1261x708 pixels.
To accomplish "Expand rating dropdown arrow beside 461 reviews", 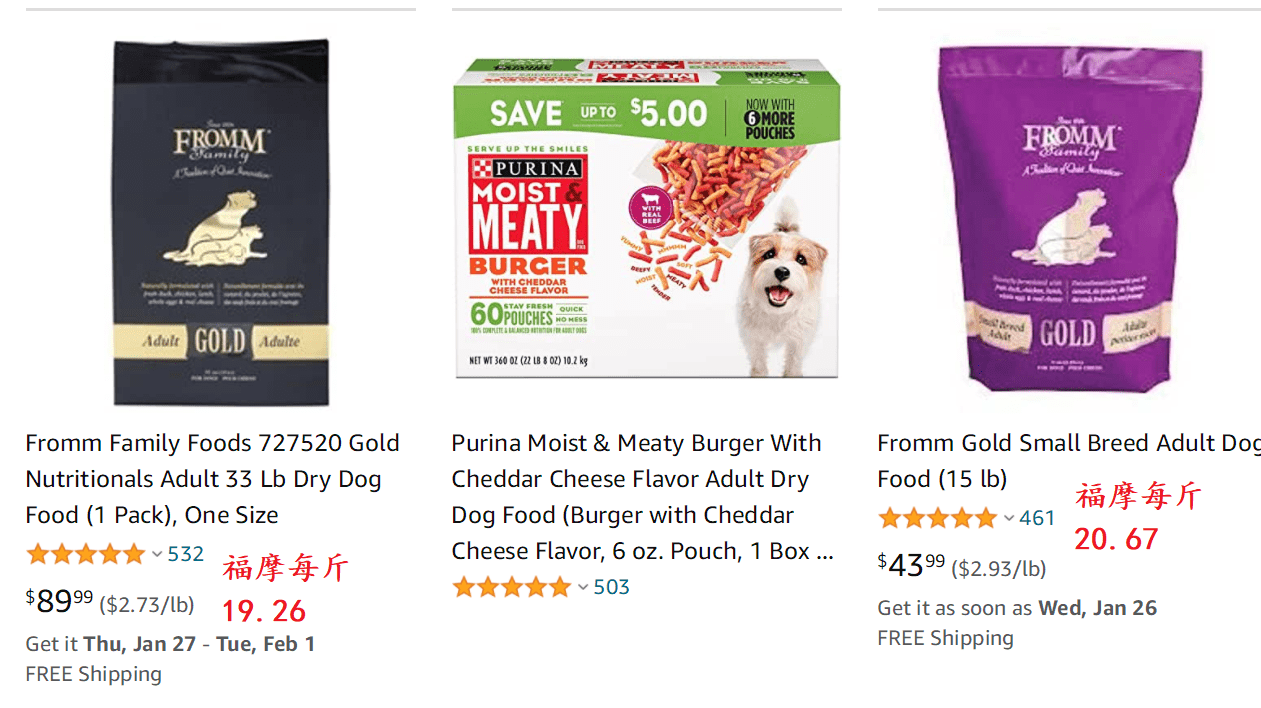I will pyautogui.click(x=1009, y=518).
